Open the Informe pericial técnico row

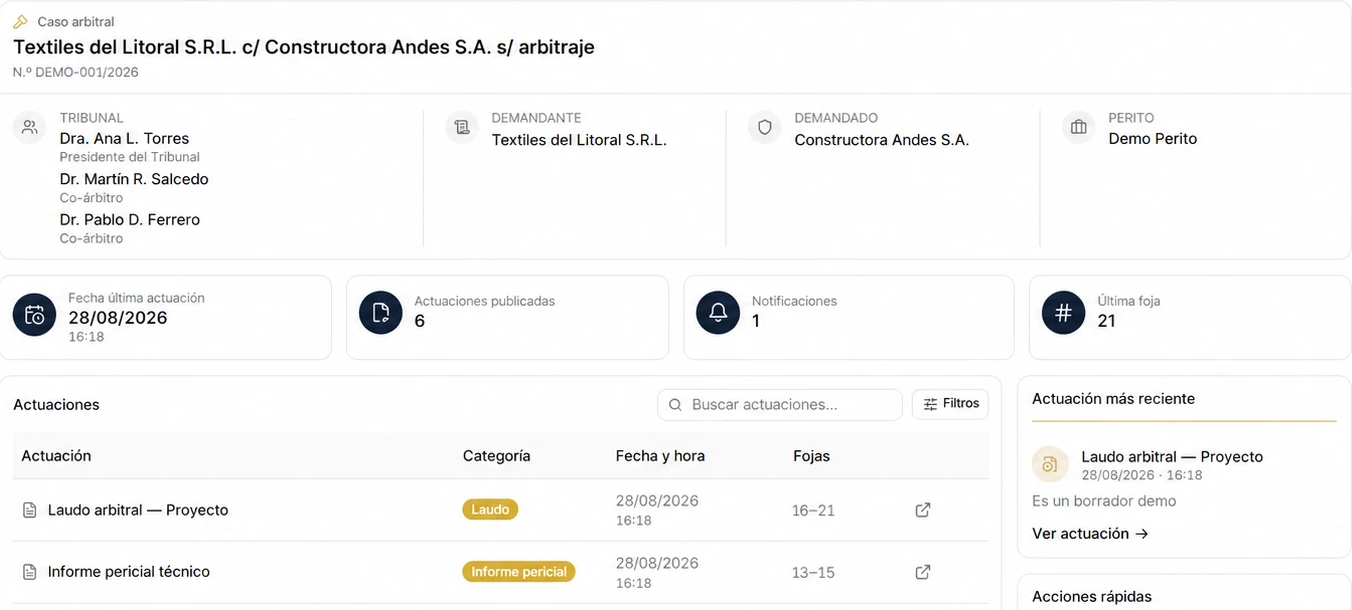pyautogui.click(x=500, y=572)
